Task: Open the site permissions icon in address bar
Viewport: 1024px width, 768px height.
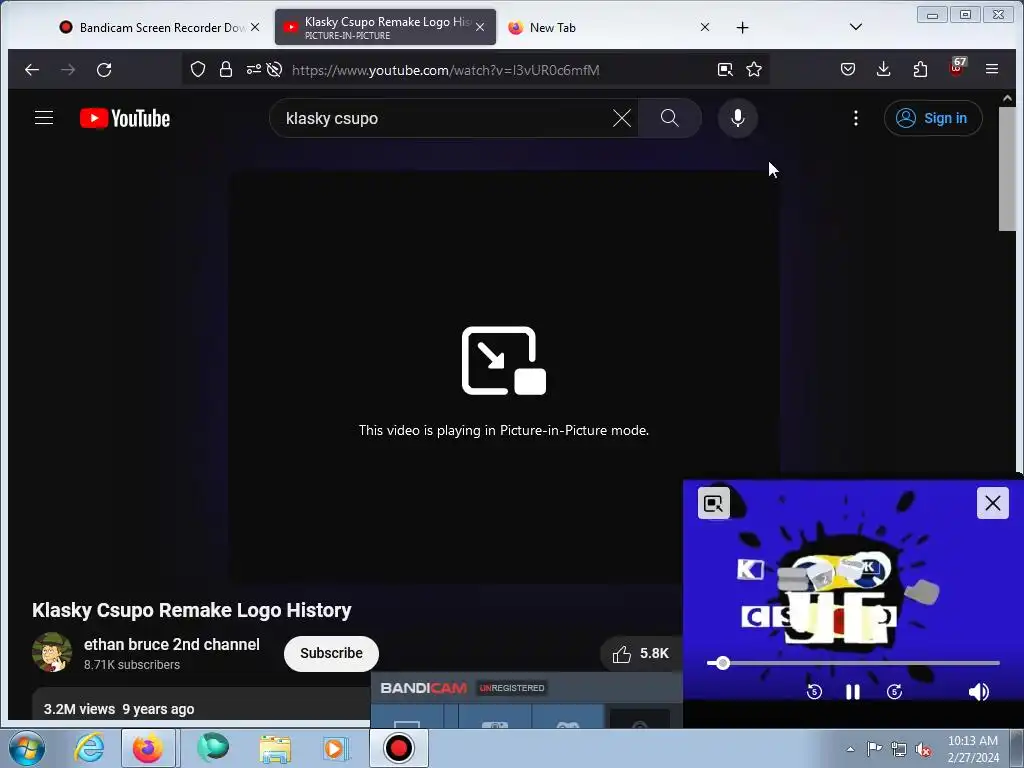Action: [x=253, y=69]
